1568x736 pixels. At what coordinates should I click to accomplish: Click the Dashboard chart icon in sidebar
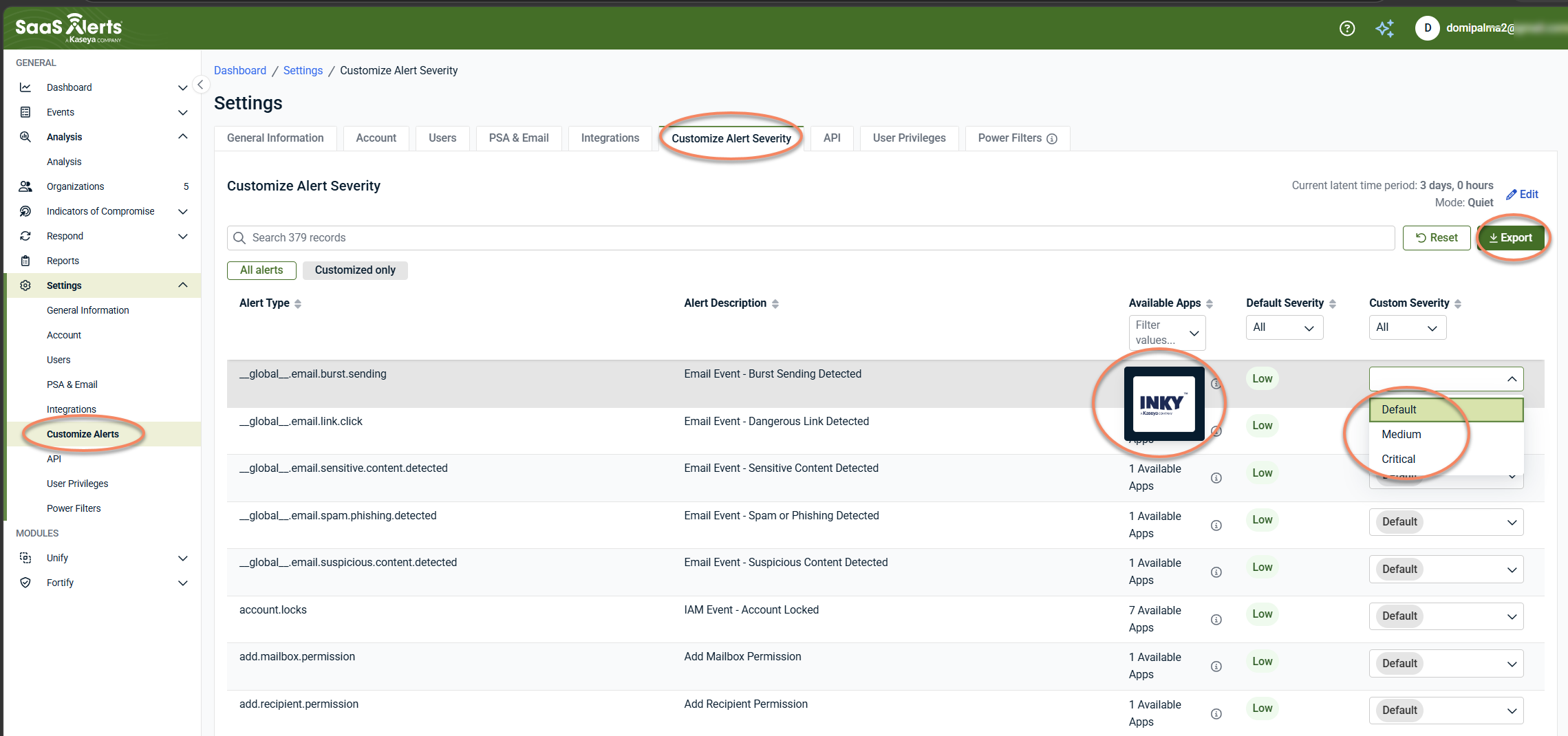(25, 87)
